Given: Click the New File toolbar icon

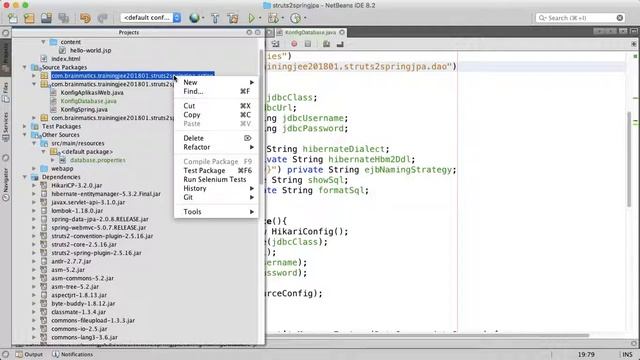Looking at the screenshot, I should pyautogui.click(x=13, y=18).
